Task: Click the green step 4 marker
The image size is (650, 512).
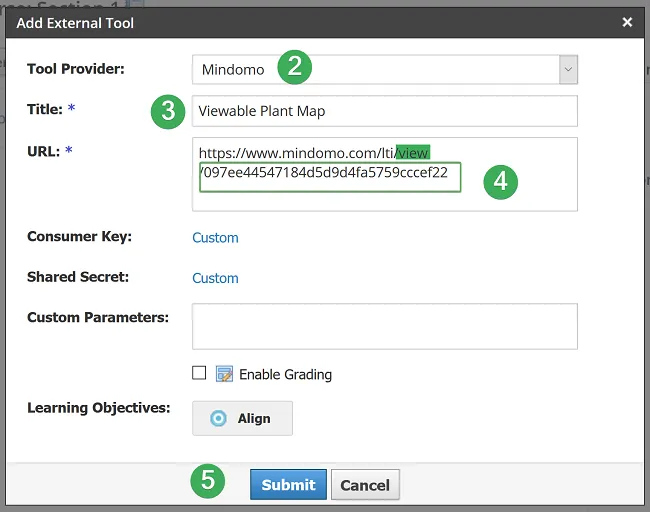Action: coord(501,181)
